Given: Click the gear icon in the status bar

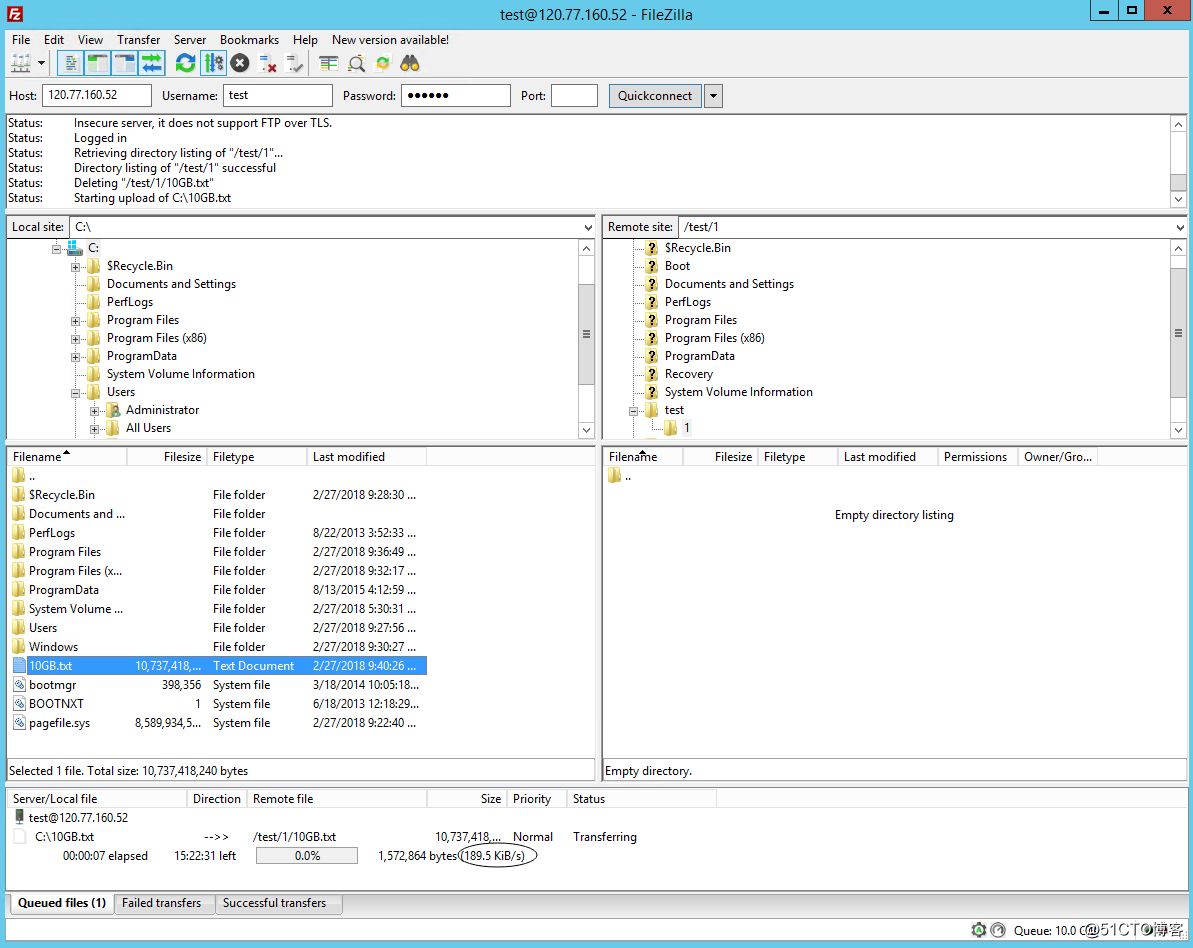Looking at the screenshot, I should click(978, 930).
